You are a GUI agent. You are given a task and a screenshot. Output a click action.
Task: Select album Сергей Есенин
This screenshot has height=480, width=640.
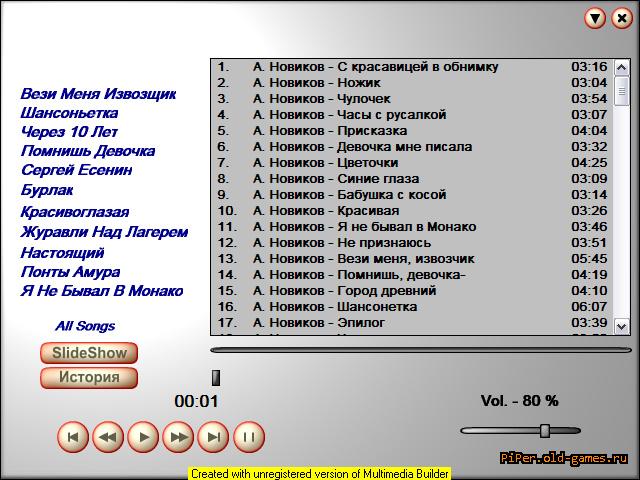coord(76,170)
